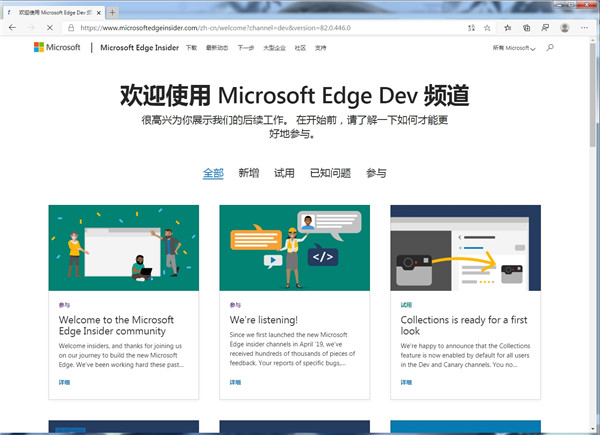Click 详细 link under We're listening! card
Screen dimensions: 600x435
235,382
